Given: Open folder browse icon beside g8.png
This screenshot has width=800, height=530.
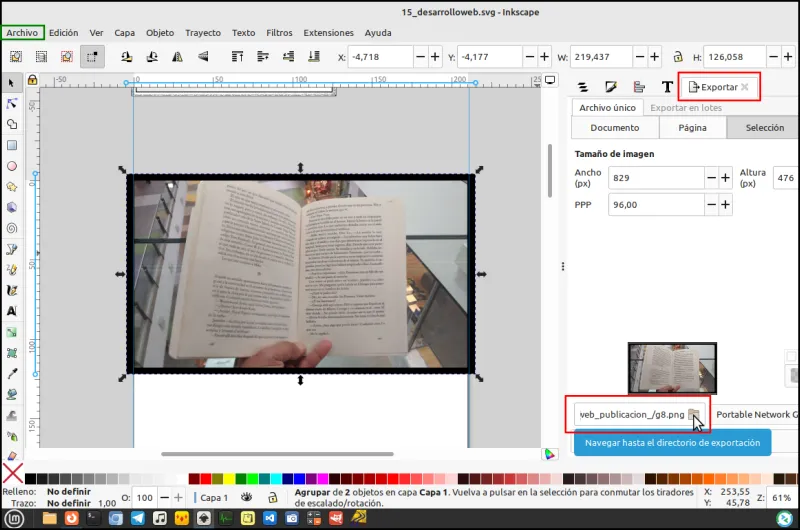Looking at the screenshot, I should pos(693,415).
